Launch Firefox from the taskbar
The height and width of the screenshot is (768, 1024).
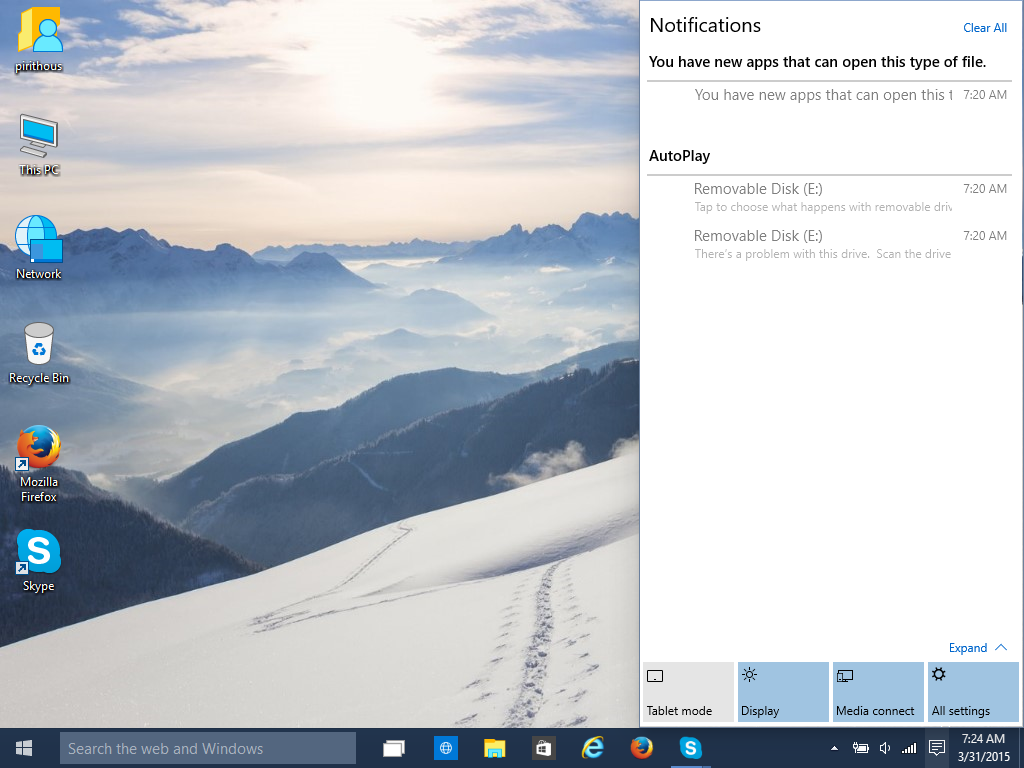(x=641, y=748)
